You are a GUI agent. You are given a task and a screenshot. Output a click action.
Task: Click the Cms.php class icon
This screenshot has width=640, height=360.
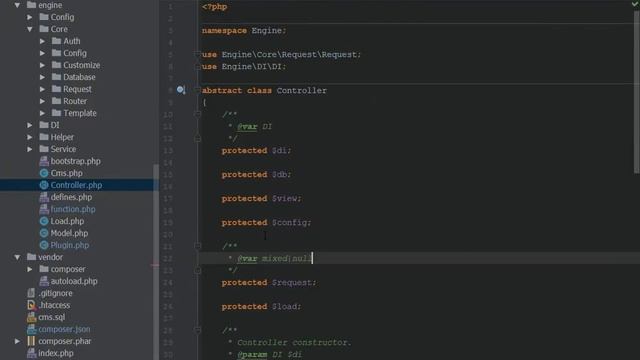tap(44, 173)
